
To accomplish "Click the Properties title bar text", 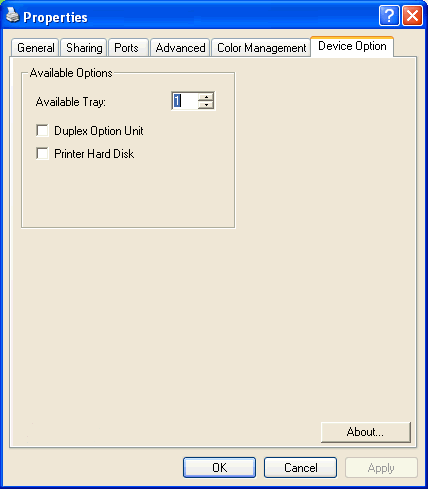I will click(x=55, y=17).
